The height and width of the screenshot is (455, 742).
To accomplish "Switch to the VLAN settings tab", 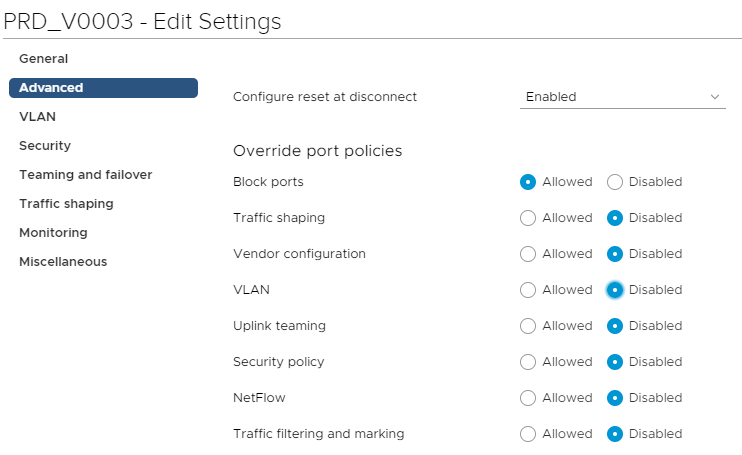I will 37,117.
